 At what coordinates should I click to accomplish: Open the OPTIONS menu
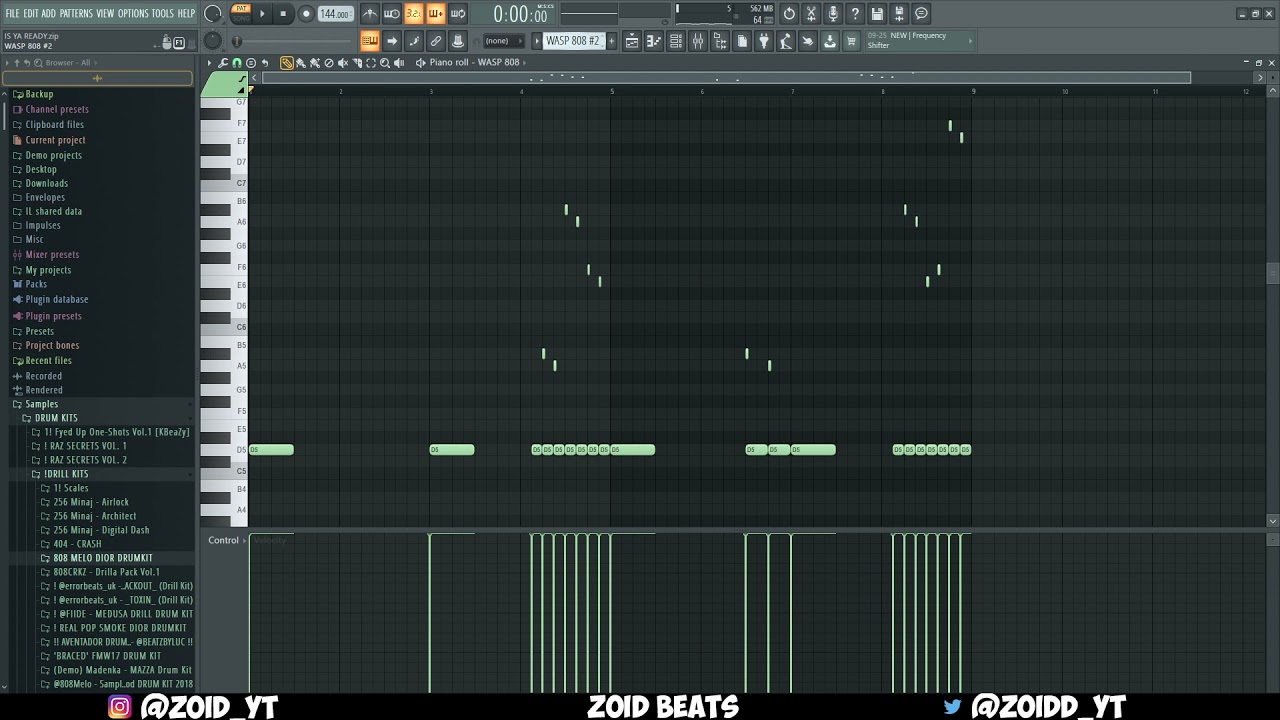pos(133,13)
